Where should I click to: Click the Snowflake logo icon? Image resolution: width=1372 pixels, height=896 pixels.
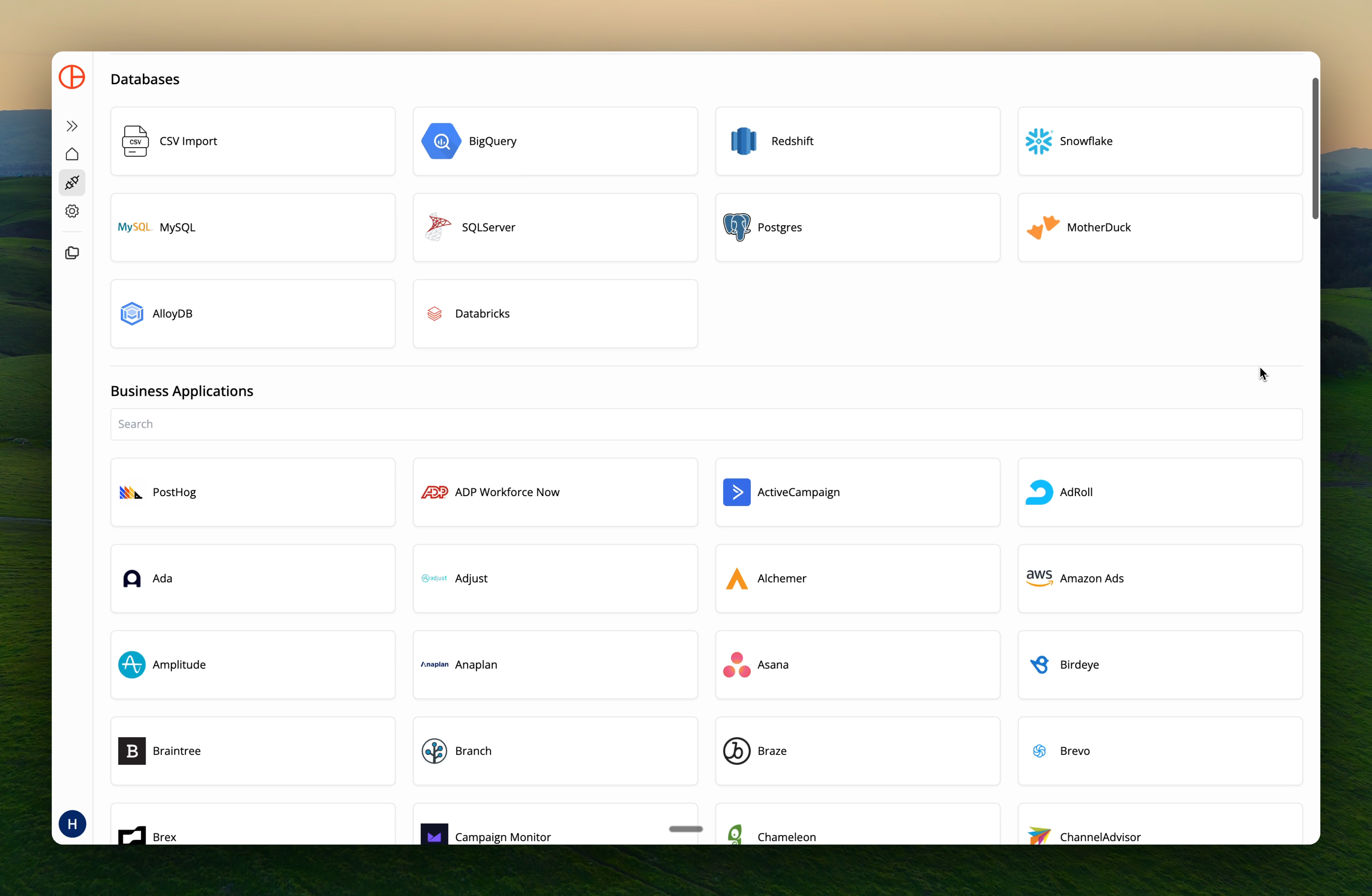pyautogui.click(x=1039, y=141)
